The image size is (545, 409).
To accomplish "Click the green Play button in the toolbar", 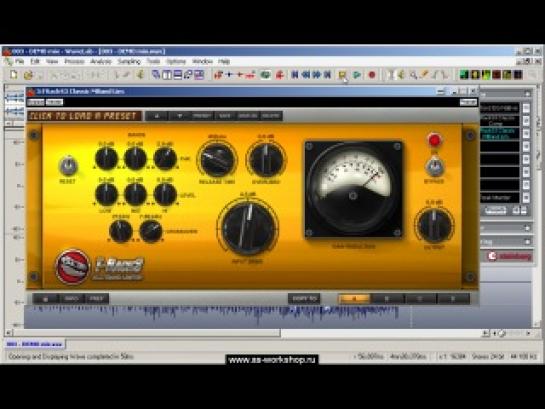I will click(357, 74).
